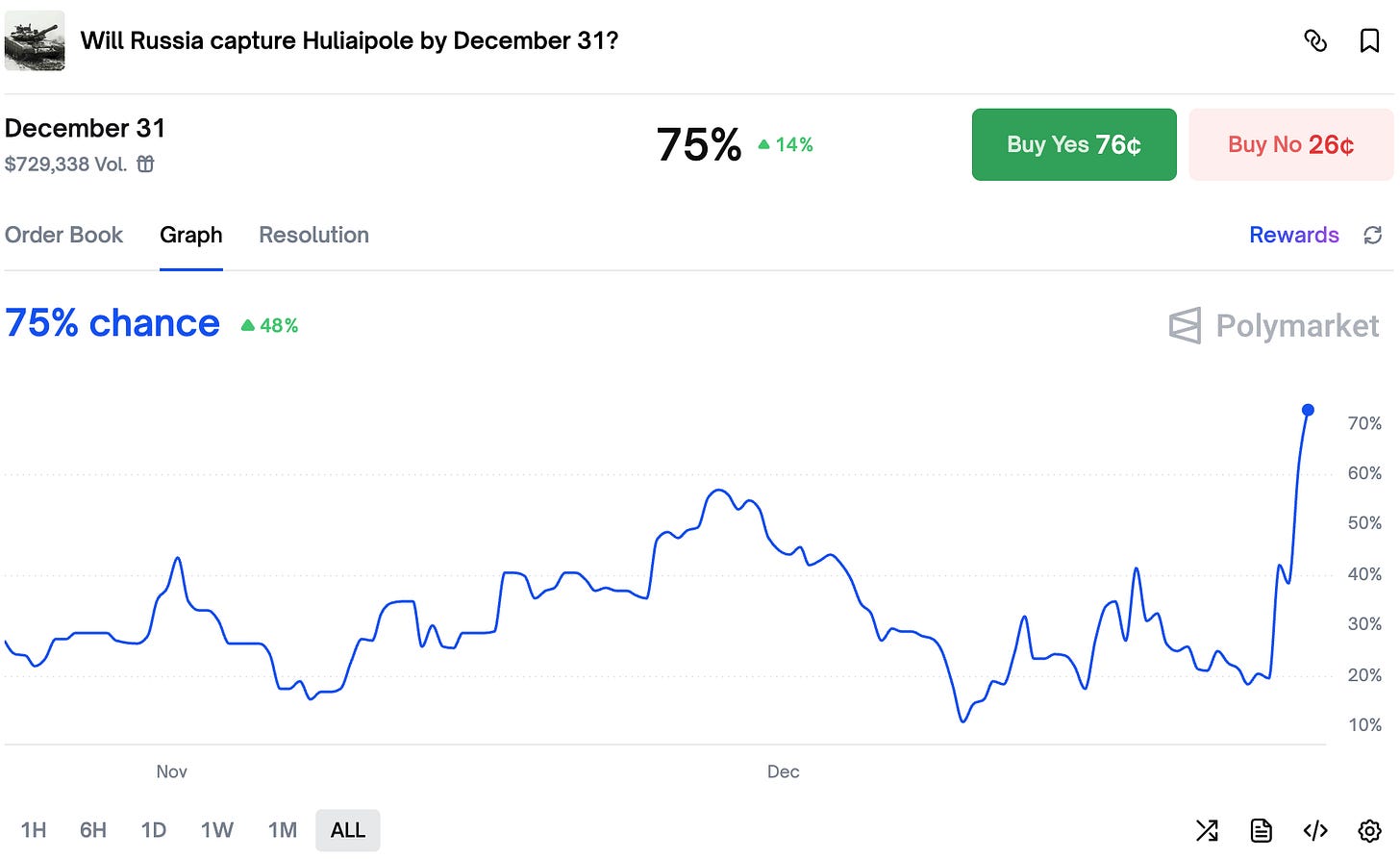The image size is (1400, 859).
Task: Click the green 14% change indicator
Action: (786, 144)
